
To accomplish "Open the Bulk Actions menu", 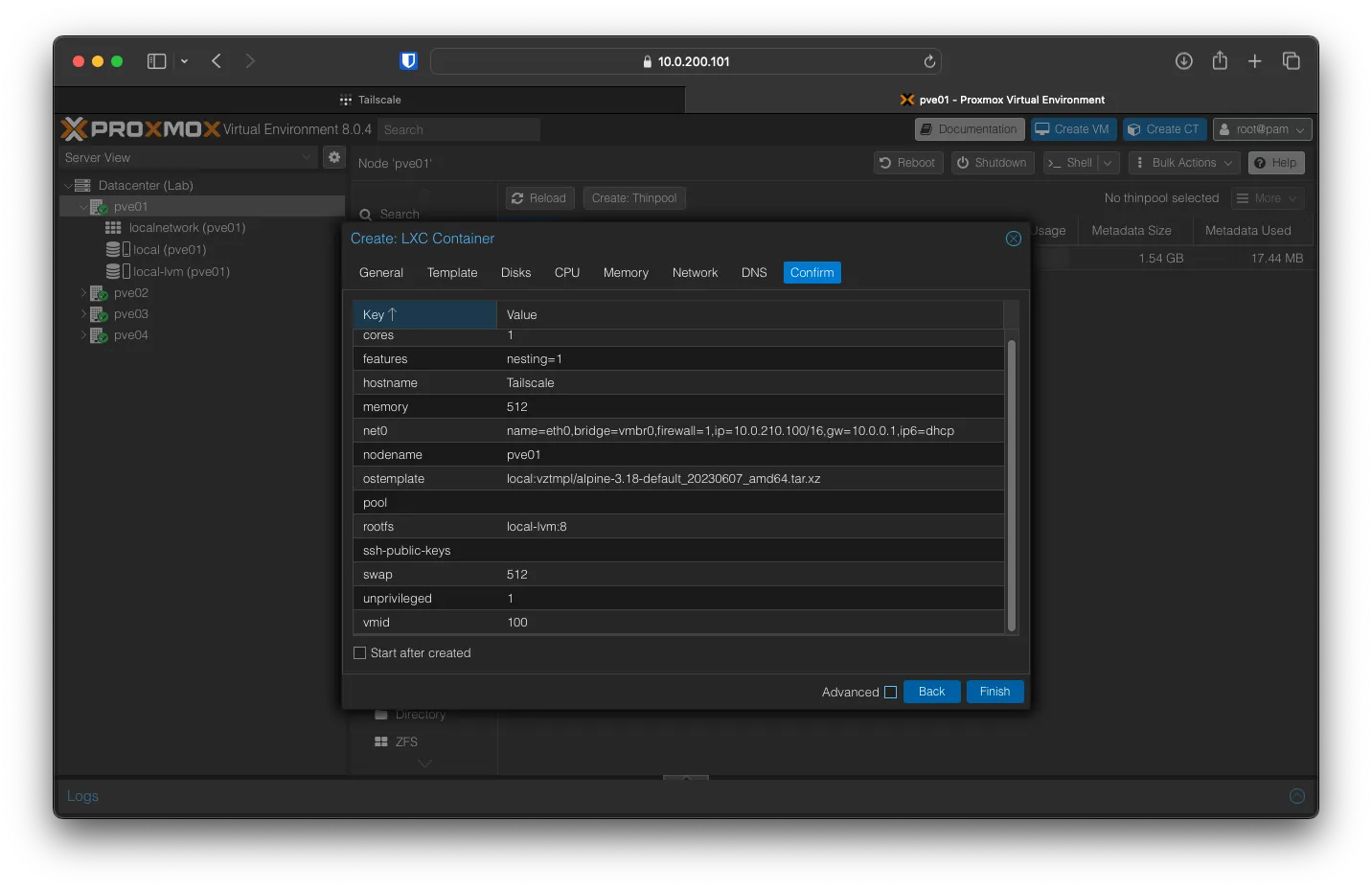I will pyautogui.click(x=1184, y=163).
